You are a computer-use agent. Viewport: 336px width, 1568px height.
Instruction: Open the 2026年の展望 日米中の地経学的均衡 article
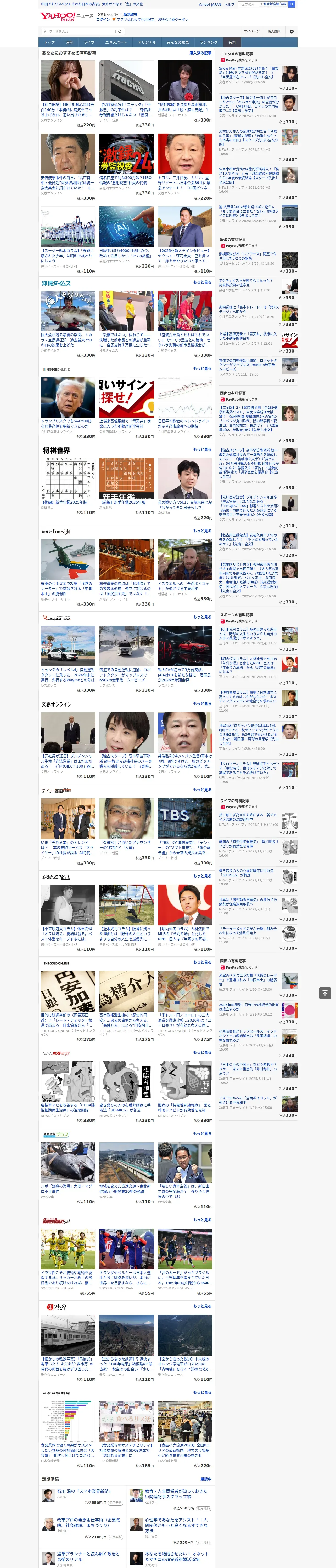pyautogui.click(x=249, y=1007)
